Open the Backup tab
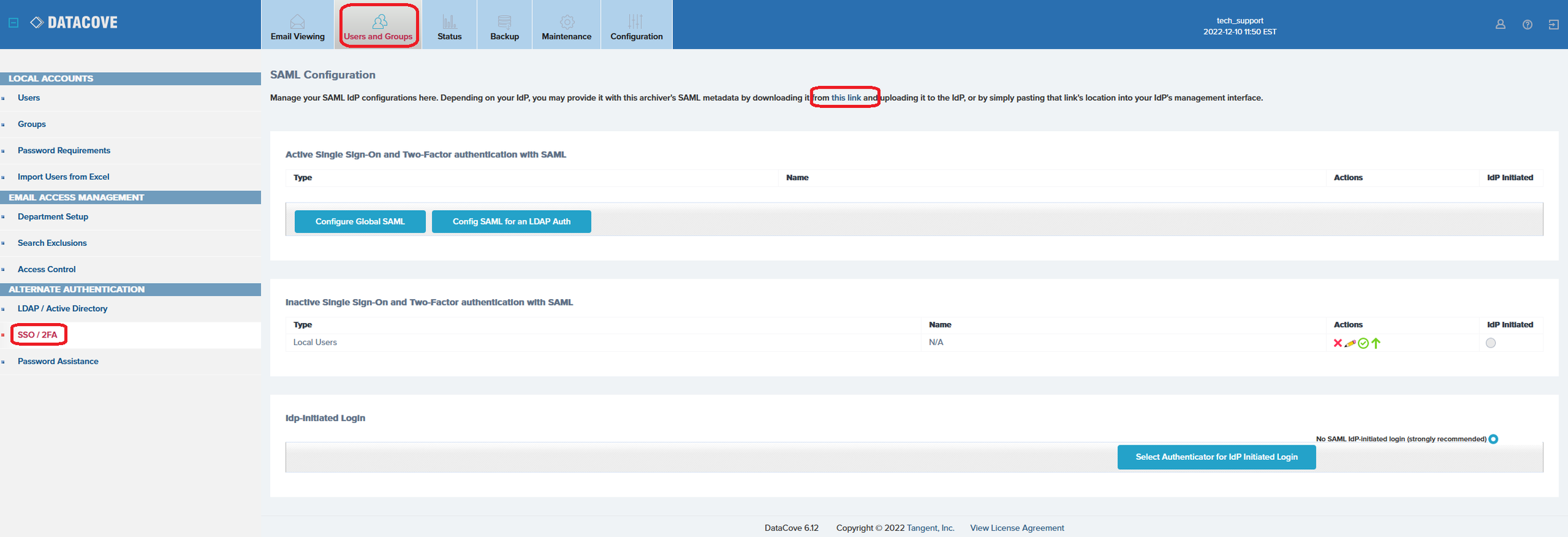Screen dimensions: 1568x537 click(504, 28)
